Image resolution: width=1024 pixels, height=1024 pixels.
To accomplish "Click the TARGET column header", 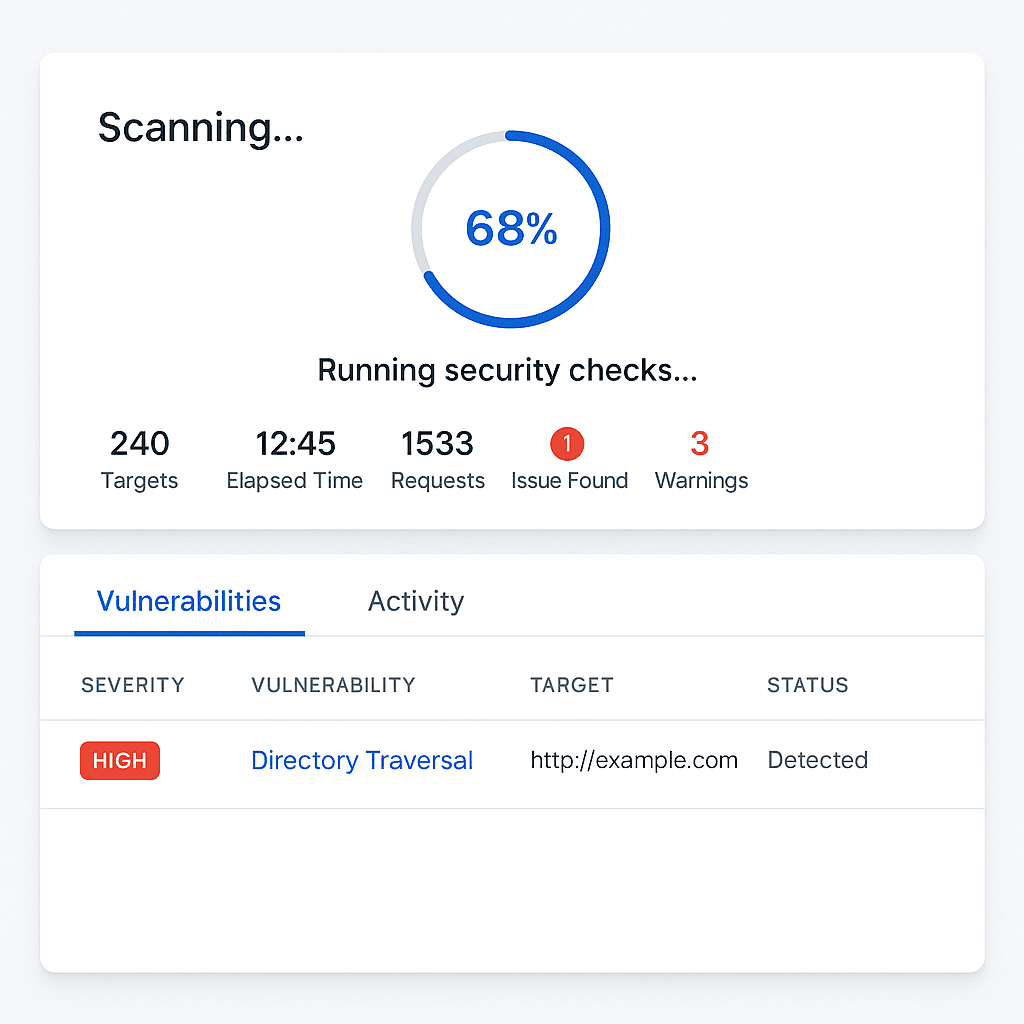I will point(572,685).
